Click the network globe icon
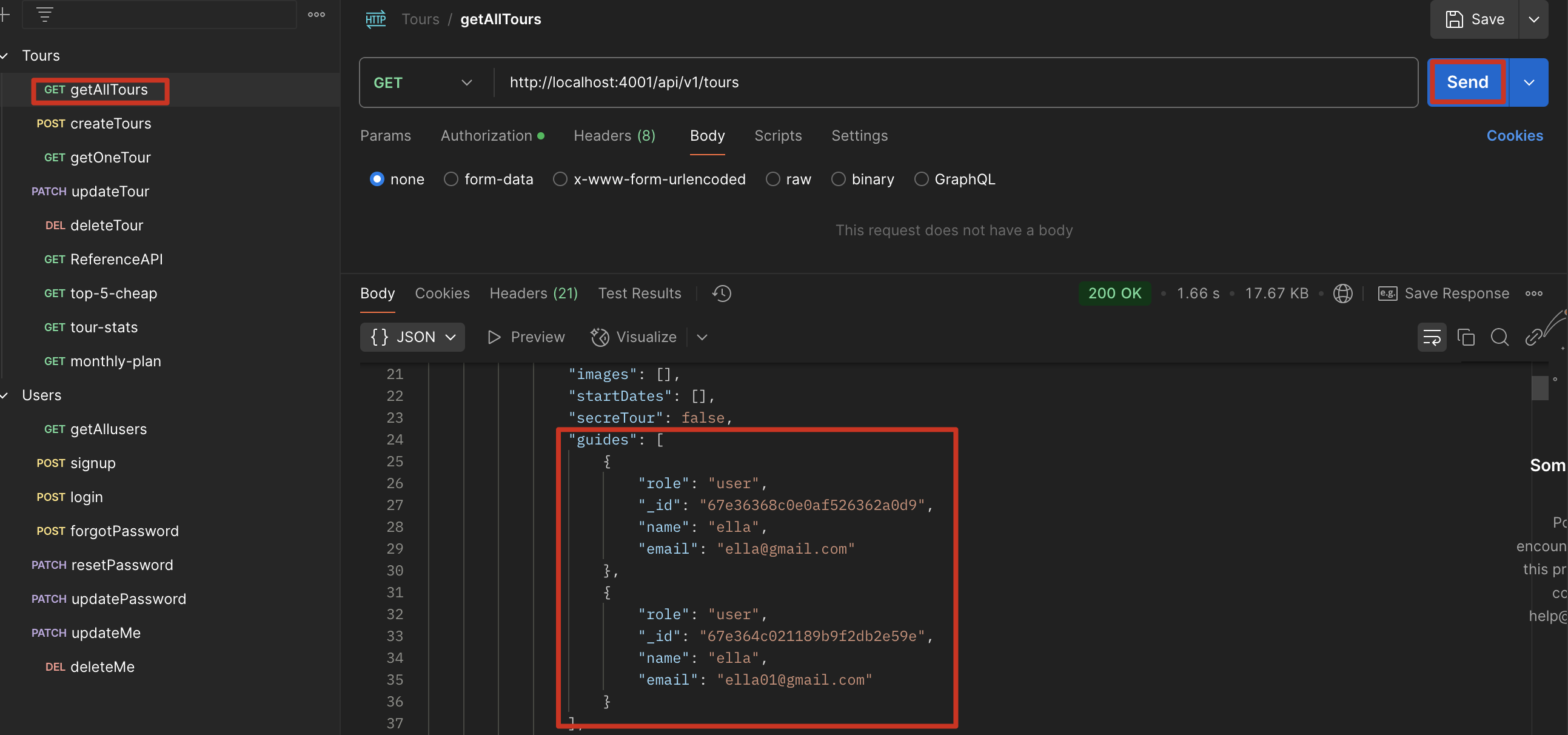The width and height of the screenshot is (1568, 735). (x=1342, y=294)
